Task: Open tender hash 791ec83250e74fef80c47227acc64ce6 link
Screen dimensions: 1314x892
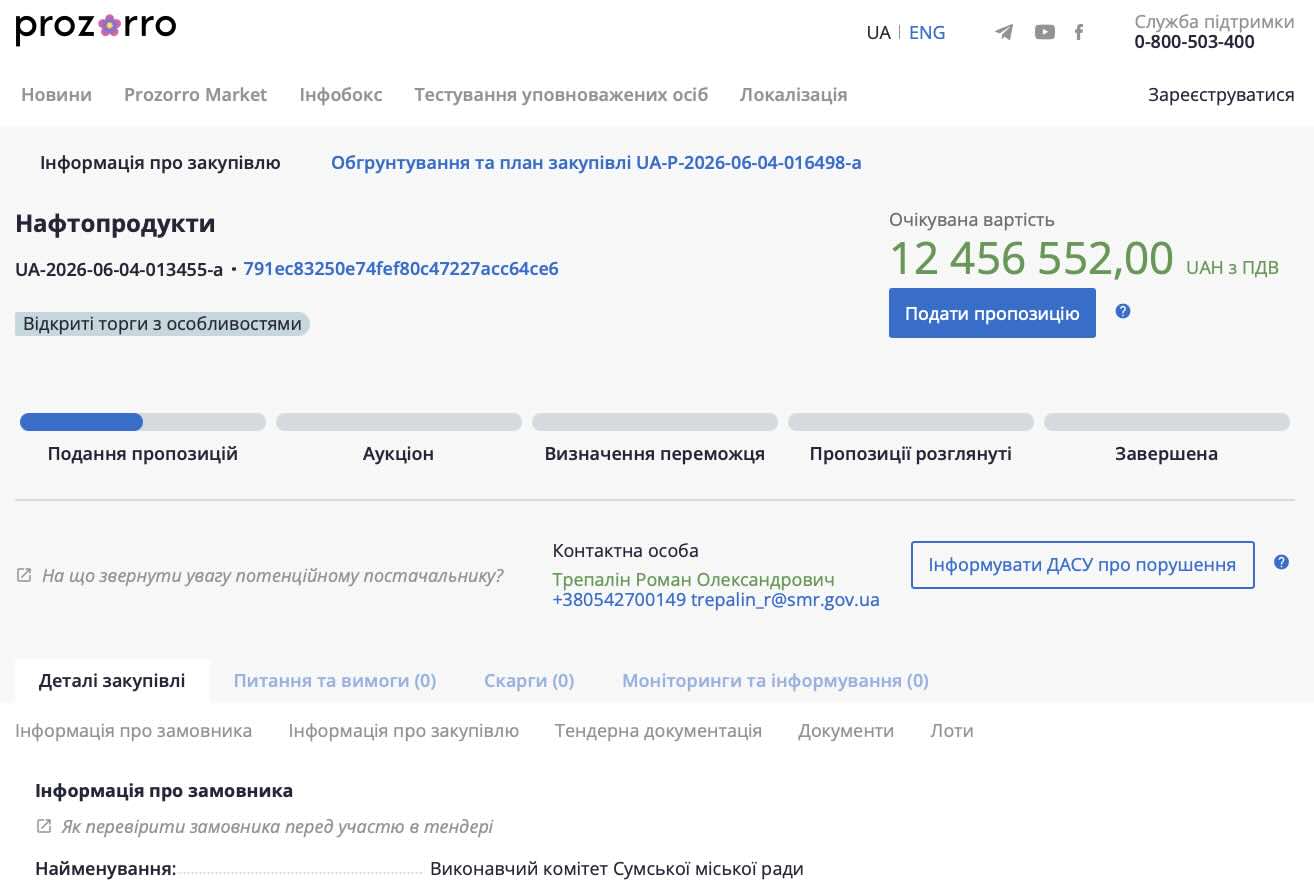Action: coord(401,269)
